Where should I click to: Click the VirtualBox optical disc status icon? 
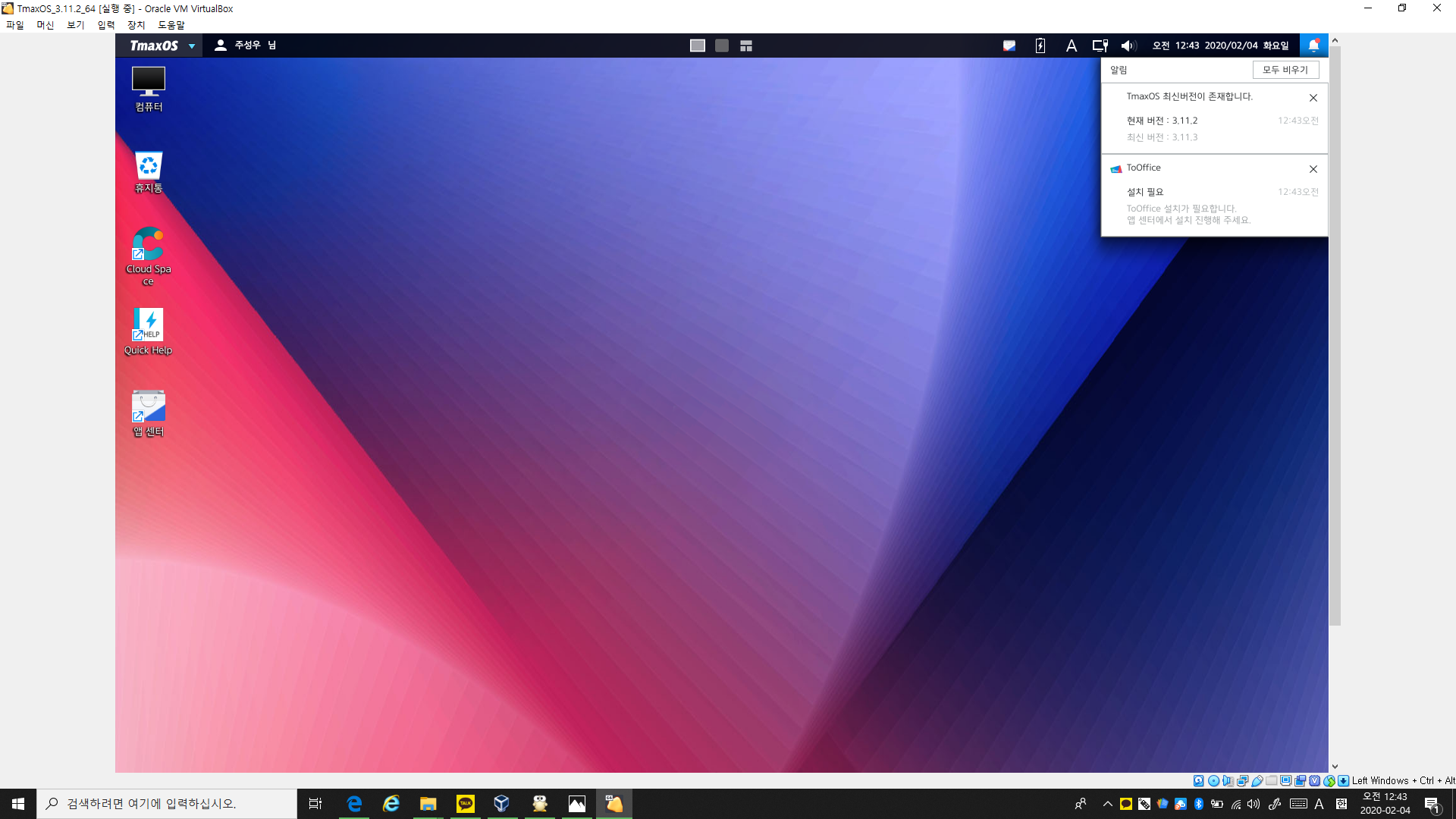point(1213,780)
